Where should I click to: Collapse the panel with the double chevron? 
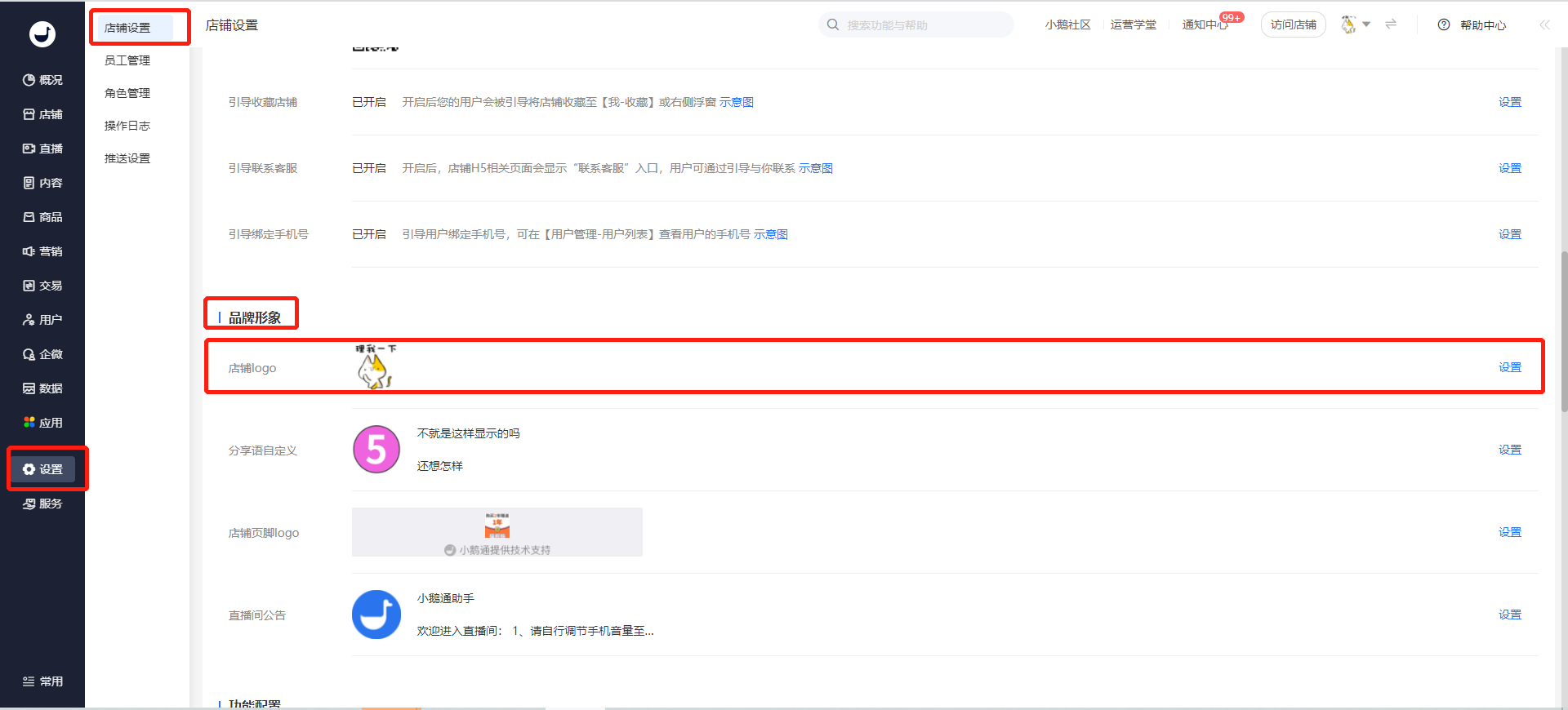[1544, 25]
